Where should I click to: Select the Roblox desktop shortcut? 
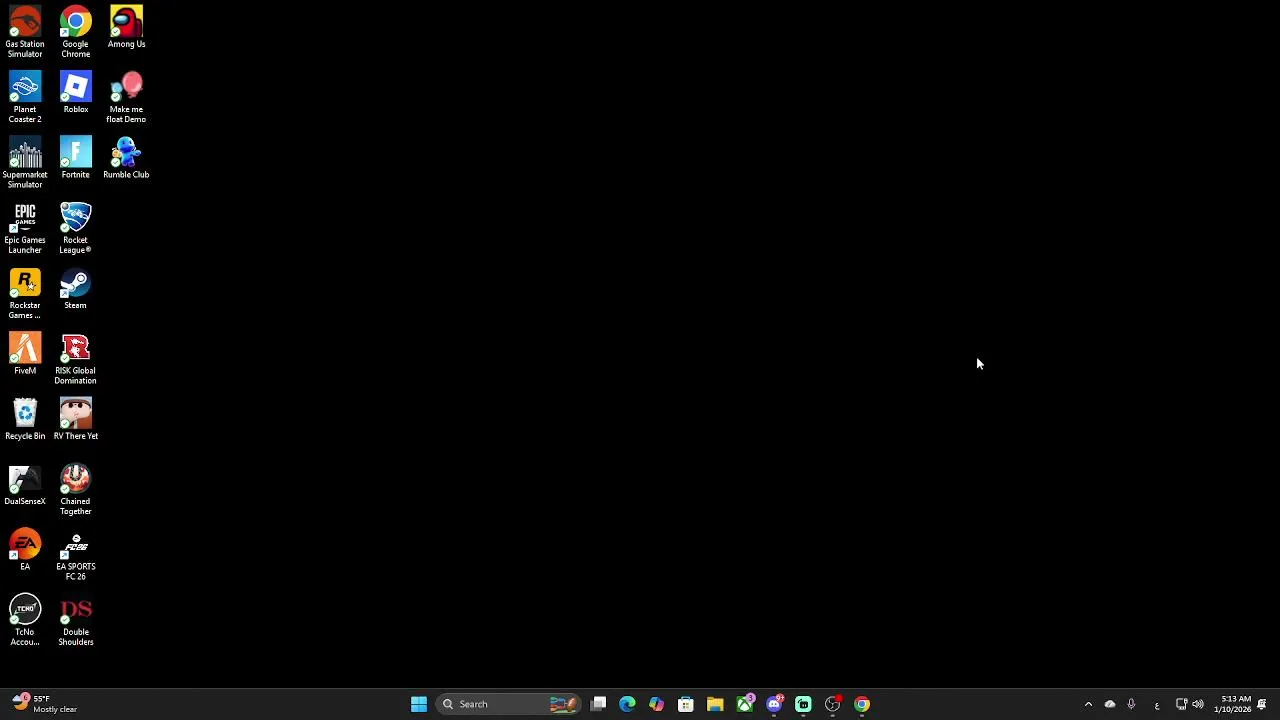click(75, 93)
